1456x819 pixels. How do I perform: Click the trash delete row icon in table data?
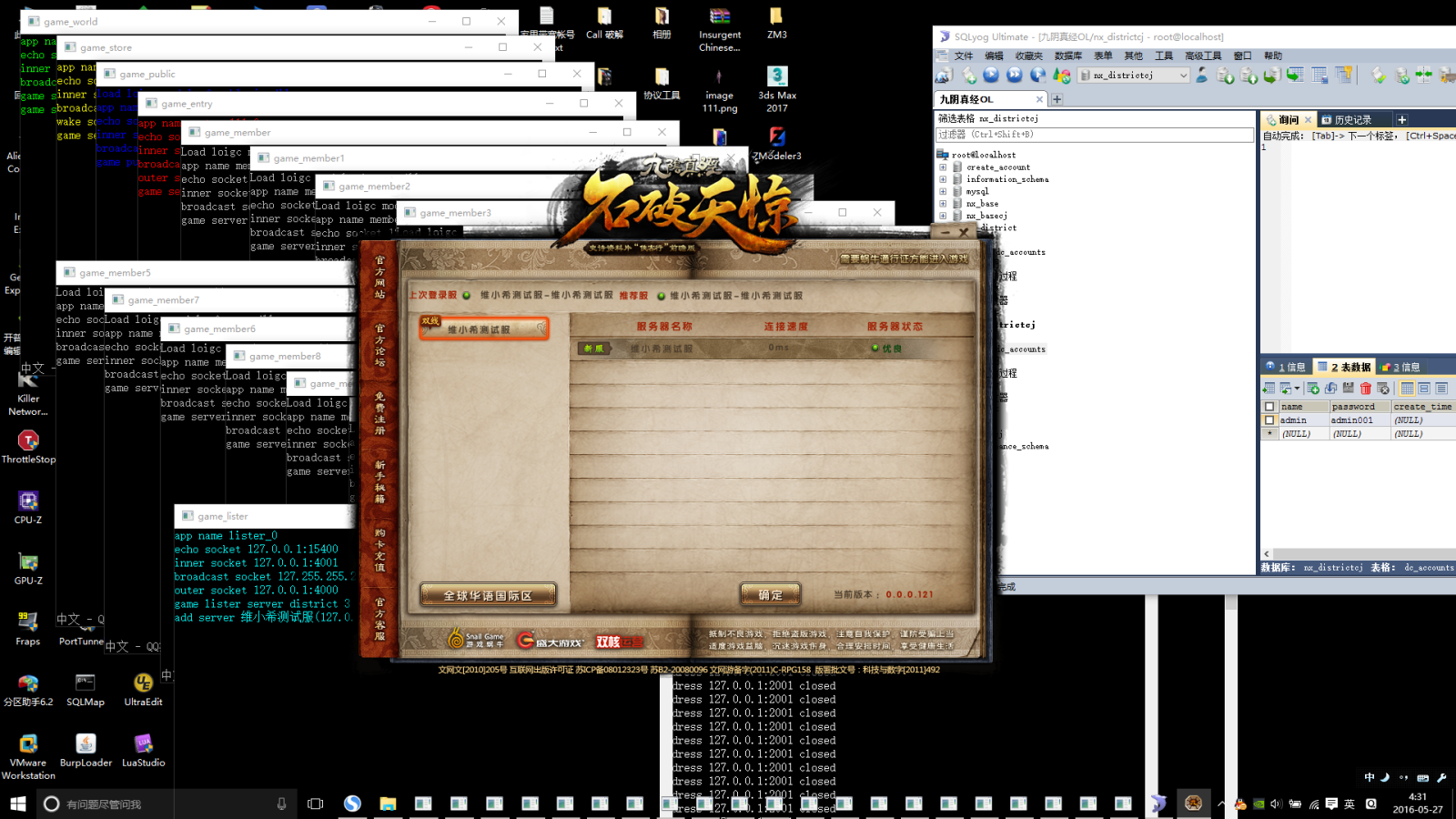pyautogui.click(x=1366, y=389)
